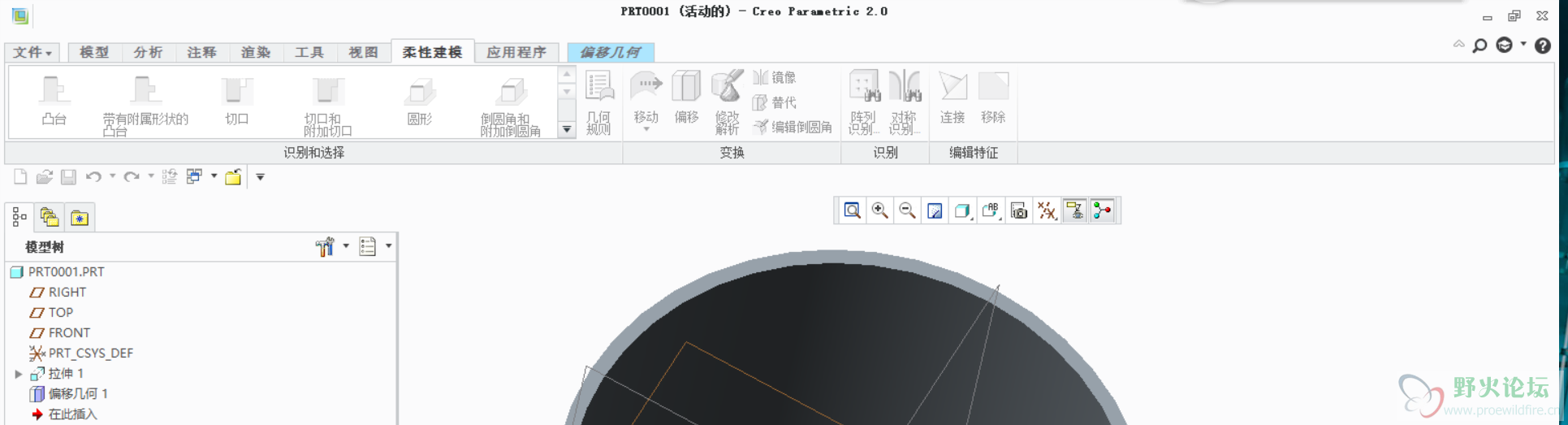Click the 移动 (Move) transform tool

pos(646,101)
